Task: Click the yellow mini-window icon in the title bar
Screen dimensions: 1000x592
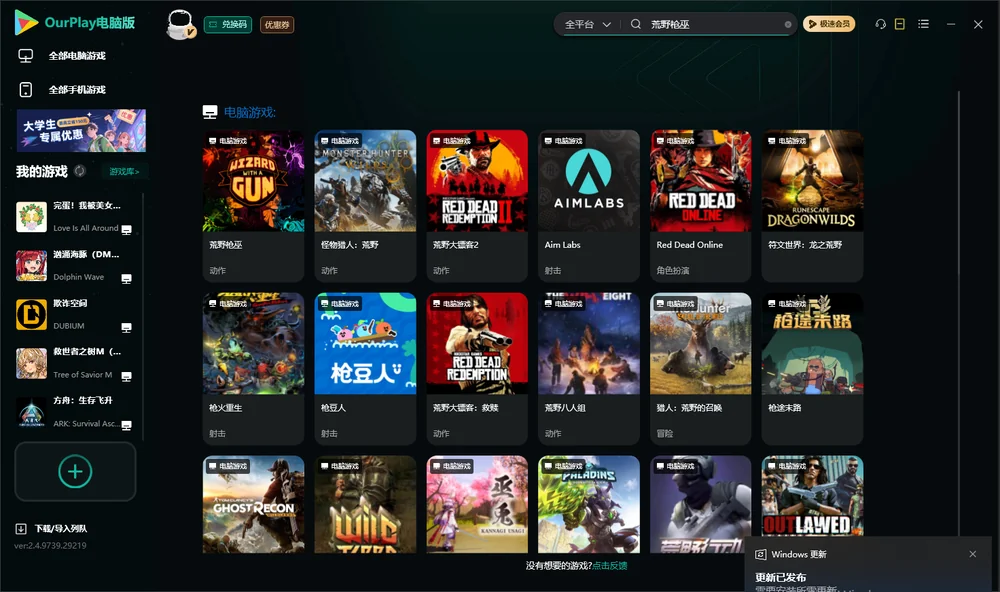Action: [899, 24]
